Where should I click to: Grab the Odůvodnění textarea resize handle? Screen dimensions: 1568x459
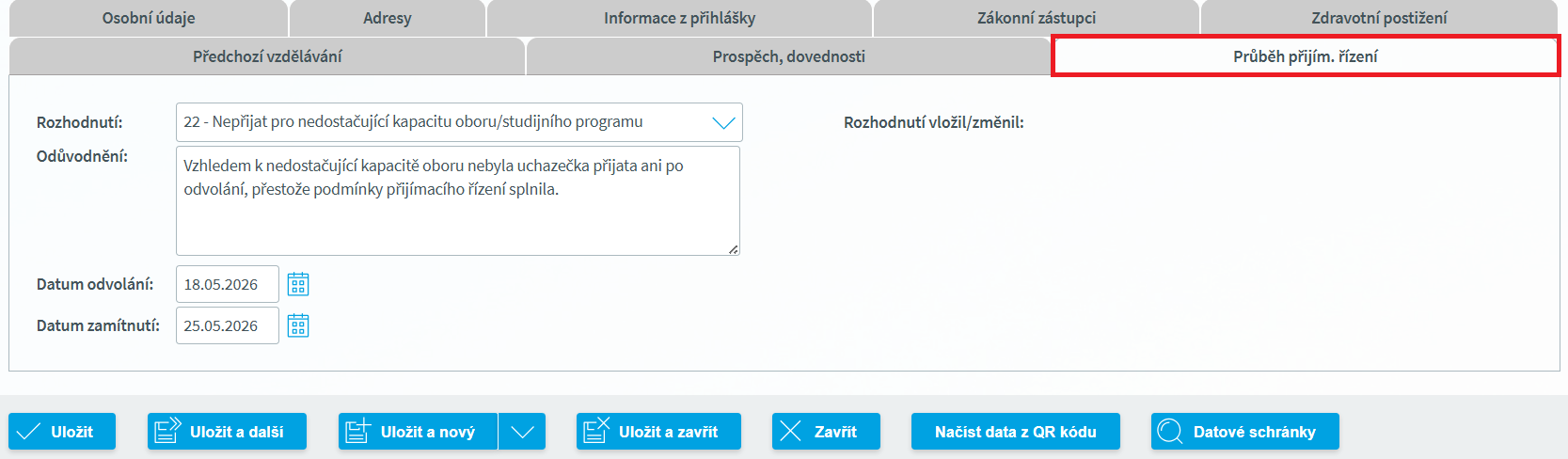(734, 249)
